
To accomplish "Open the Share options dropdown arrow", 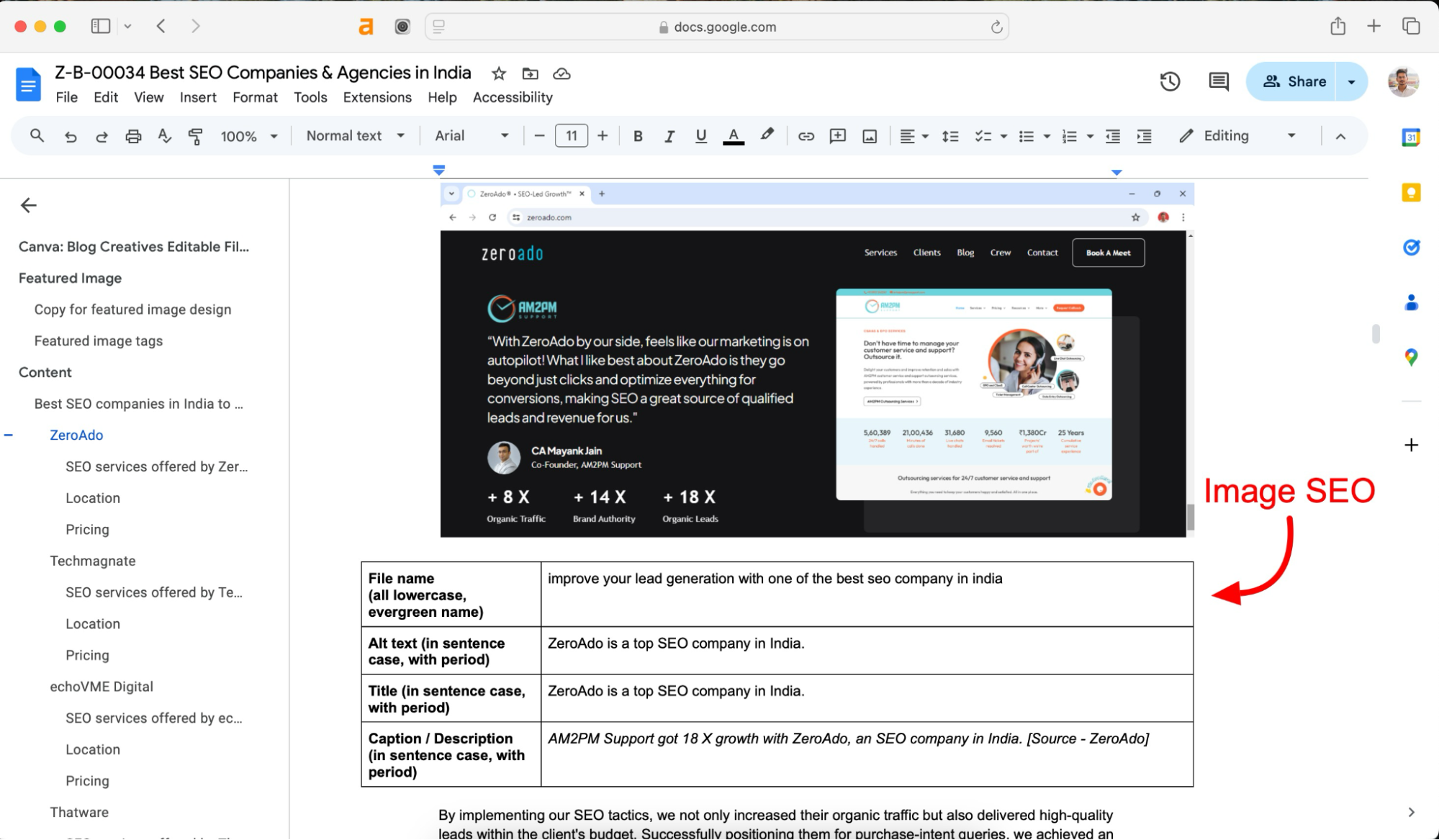I will pos(1352,81).
